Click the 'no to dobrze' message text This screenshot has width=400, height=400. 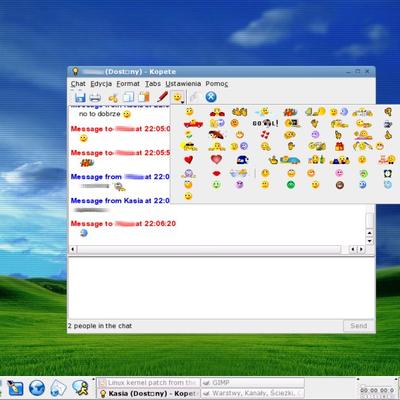click(x=100, y=114)
